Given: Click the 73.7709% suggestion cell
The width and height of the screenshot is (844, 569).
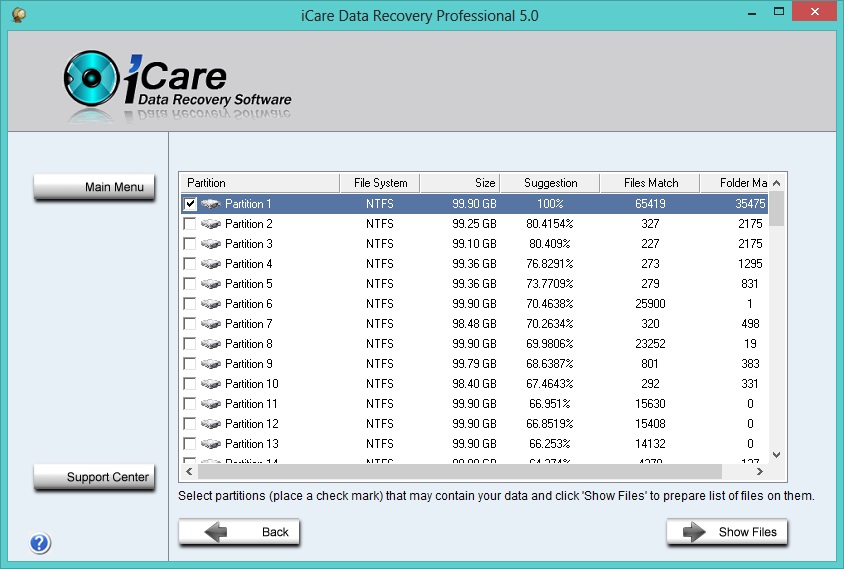Looking at the screenshot, I should click(x=550, y=284).
